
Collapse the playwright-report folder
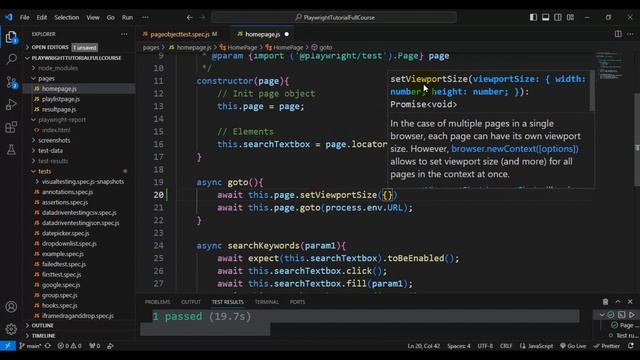(x=78, y=120)
